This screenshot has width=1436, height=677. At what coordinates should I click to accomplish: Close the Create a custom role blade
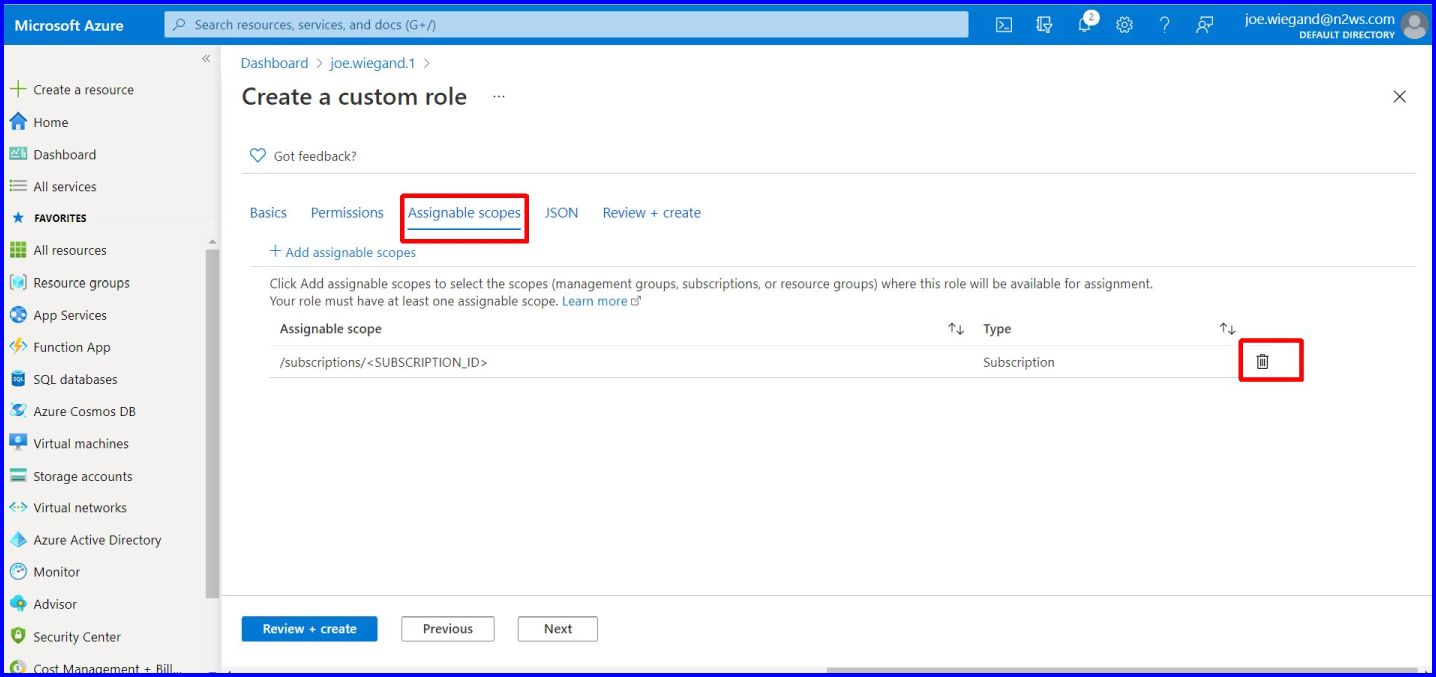tap(1400, 97)
